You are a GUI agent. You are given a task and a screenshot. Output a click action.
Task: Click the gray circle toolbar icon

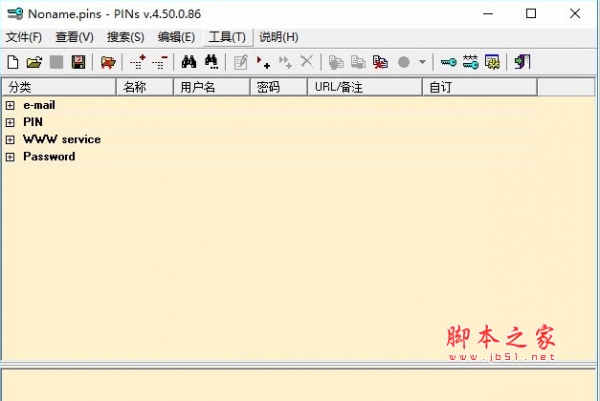(404, 62)
